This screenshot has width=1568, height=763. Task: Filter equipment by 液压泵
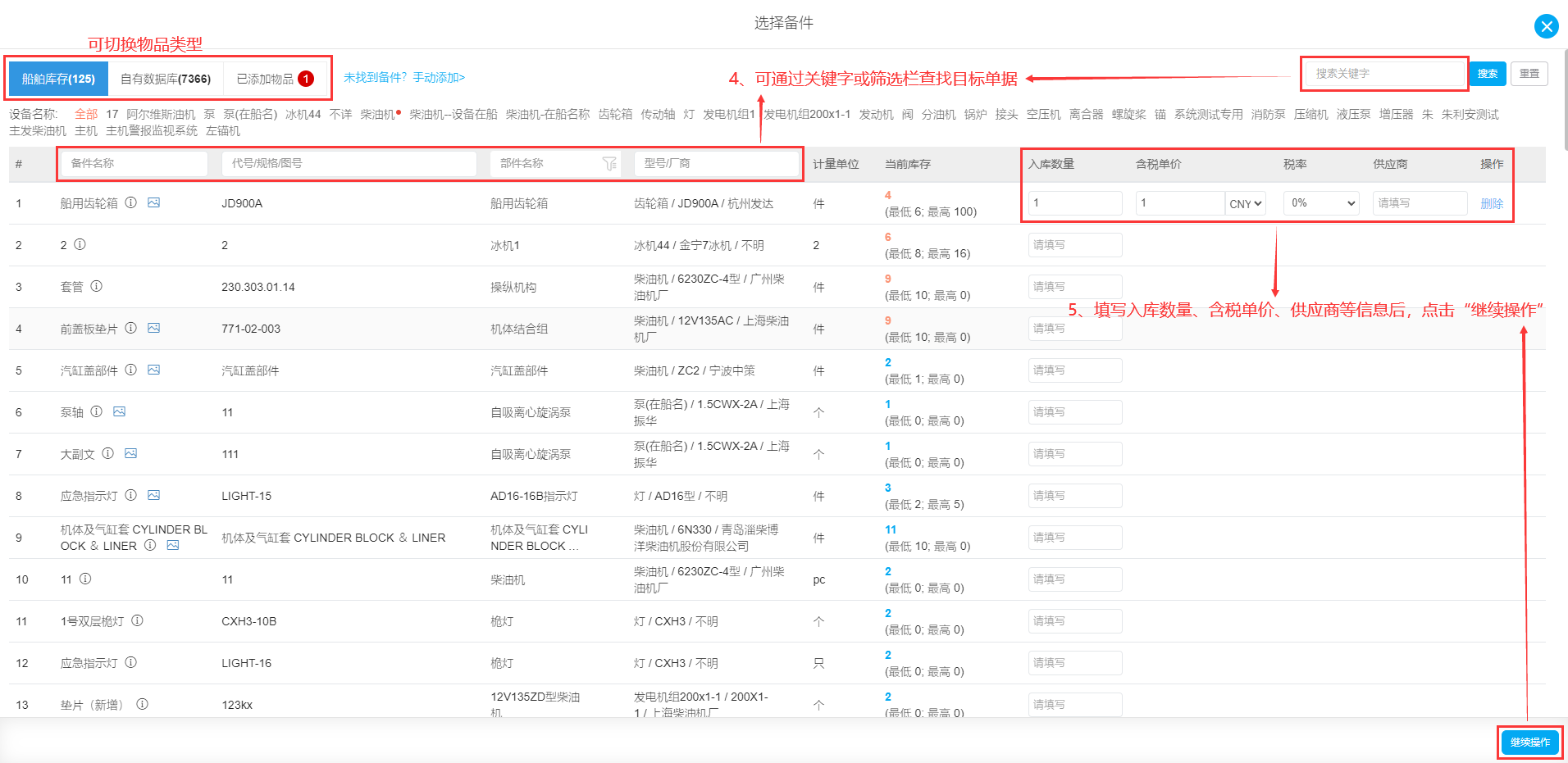tap(1353, 114)
